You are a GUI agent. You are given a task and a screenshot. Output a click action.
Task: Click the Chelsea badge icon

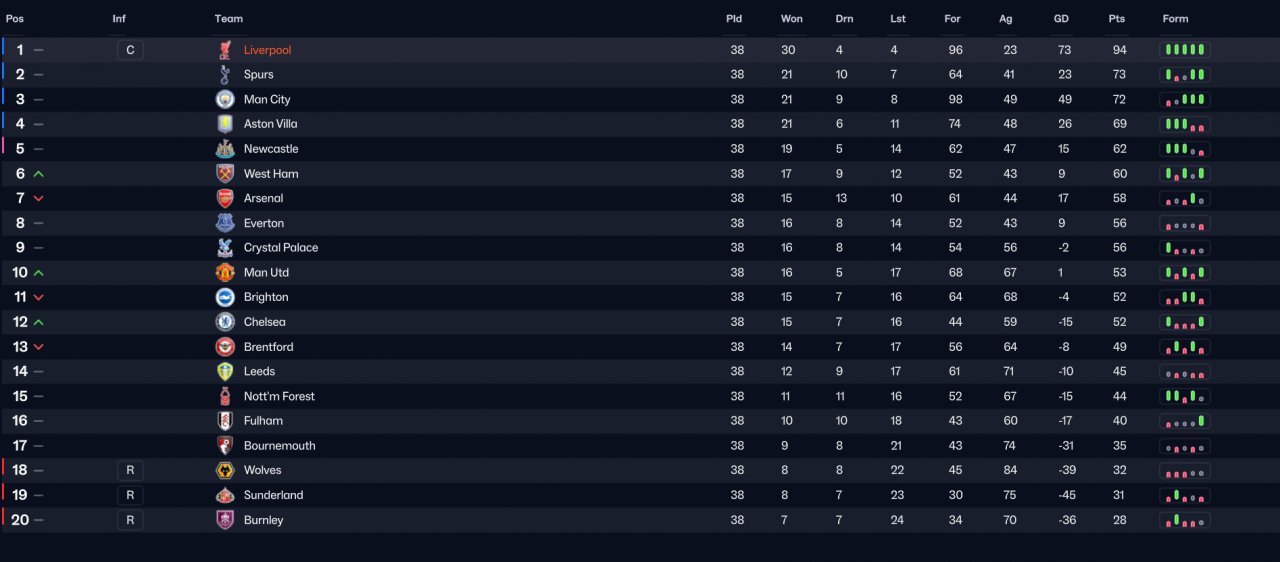click(x=225, y=322)
